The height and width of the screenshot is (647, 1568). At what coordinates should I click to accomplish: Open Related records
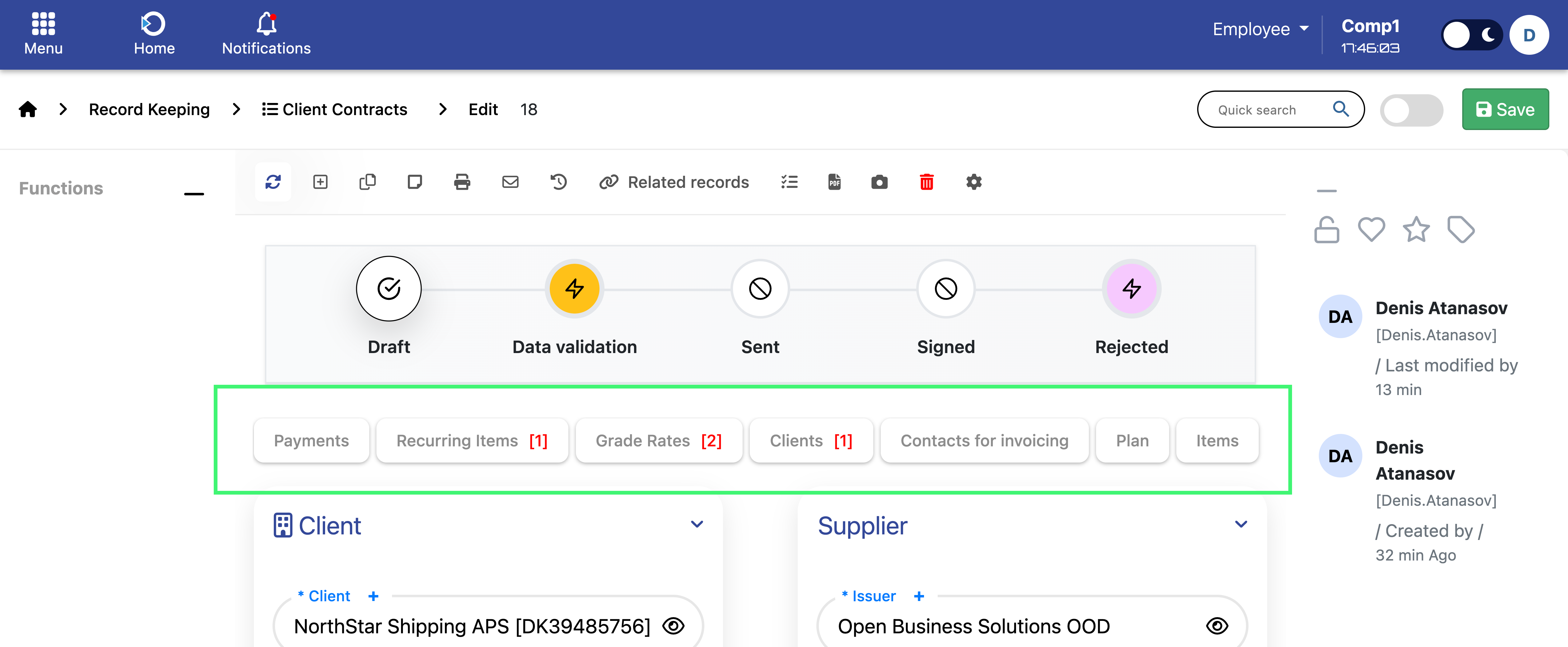(x=674, y=182)
